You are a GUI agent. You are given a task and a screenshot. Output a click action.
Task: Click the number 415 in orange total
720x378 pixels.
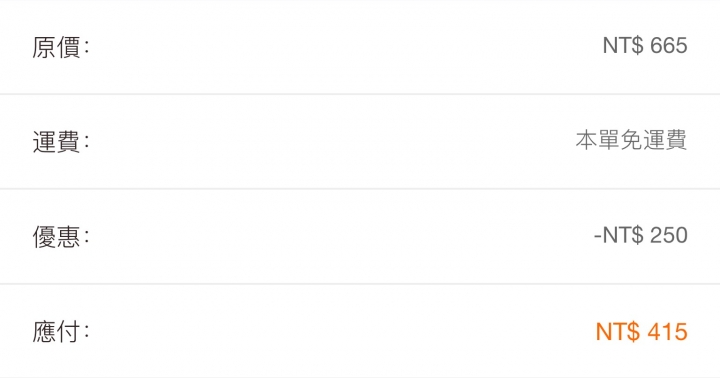668,332
